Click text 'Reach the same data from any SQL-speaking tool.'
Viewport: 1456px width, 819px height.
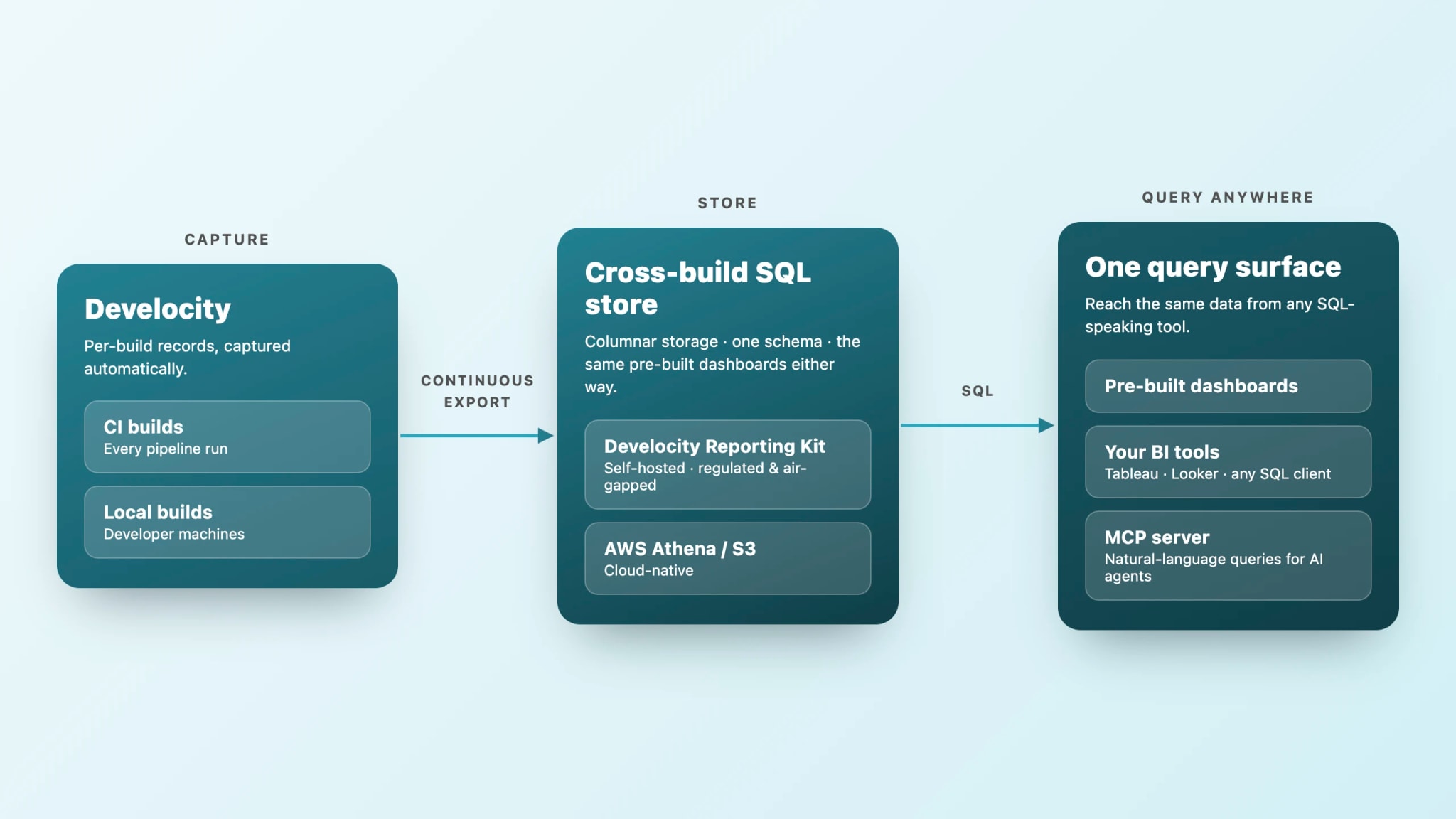pyautogui.click(x=1219, y=315)
